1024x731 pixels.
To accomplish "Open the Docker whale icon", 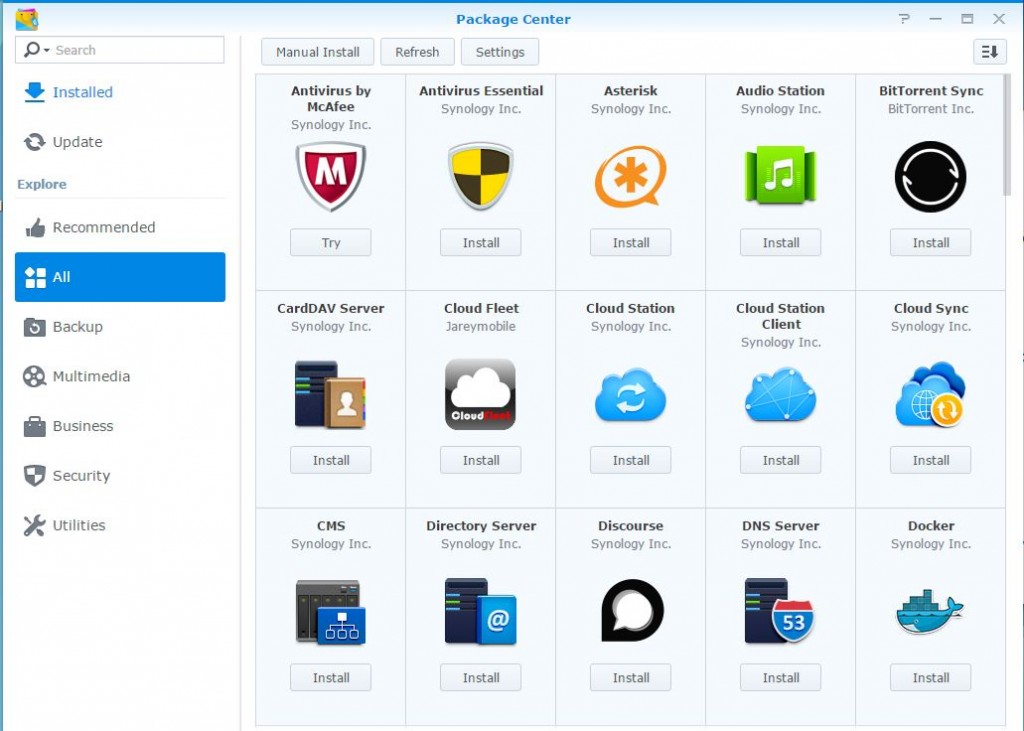I will tap(930, 611).
